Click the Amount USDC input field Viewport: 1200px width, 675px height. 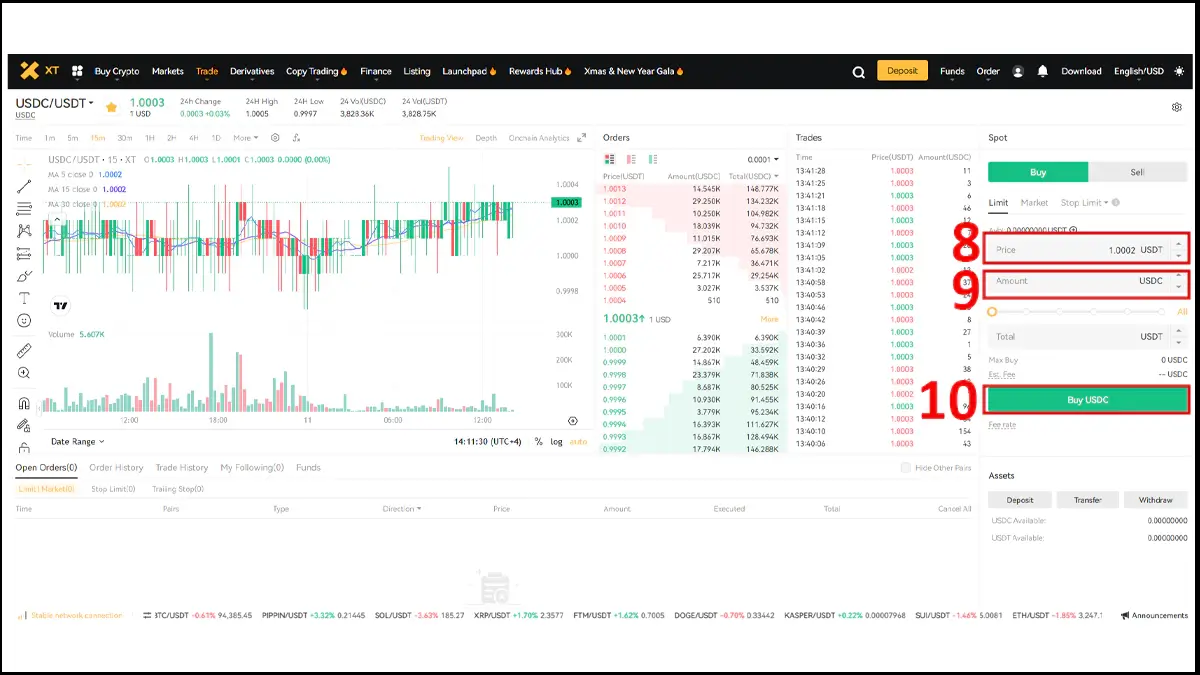coord(1086,281)
